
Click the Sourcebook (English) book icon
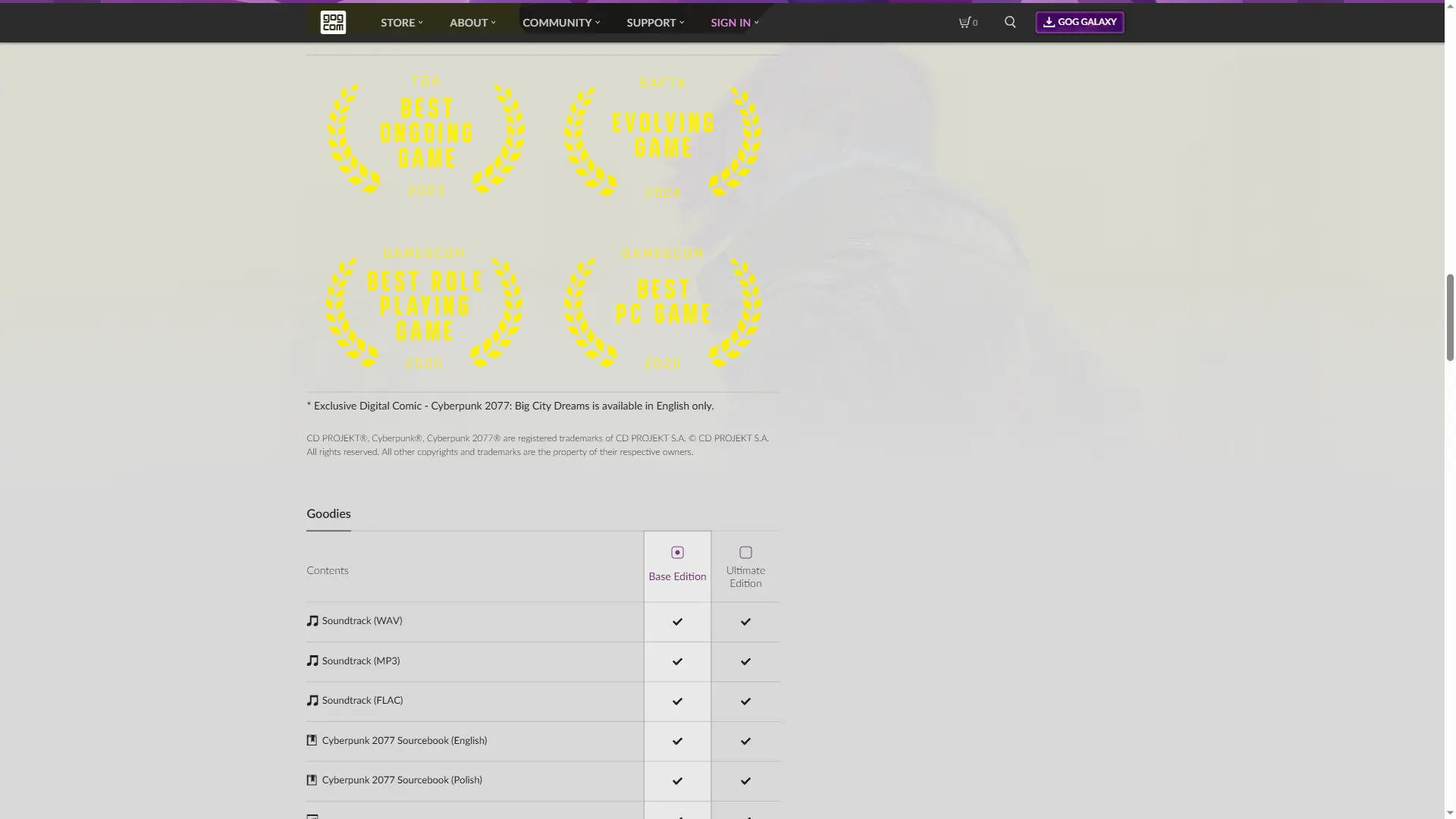tap(312, 741)
